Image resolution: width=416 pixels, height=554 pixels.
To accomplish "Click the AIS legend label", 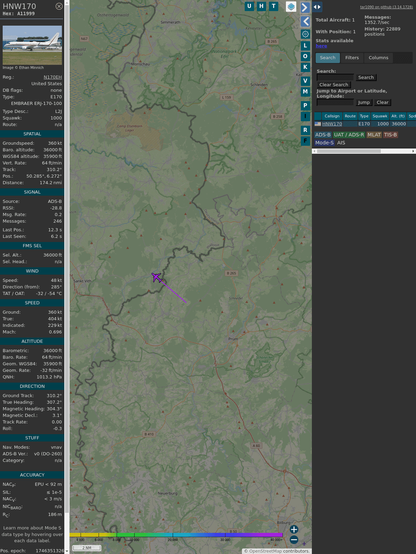I will coord(341,143).
